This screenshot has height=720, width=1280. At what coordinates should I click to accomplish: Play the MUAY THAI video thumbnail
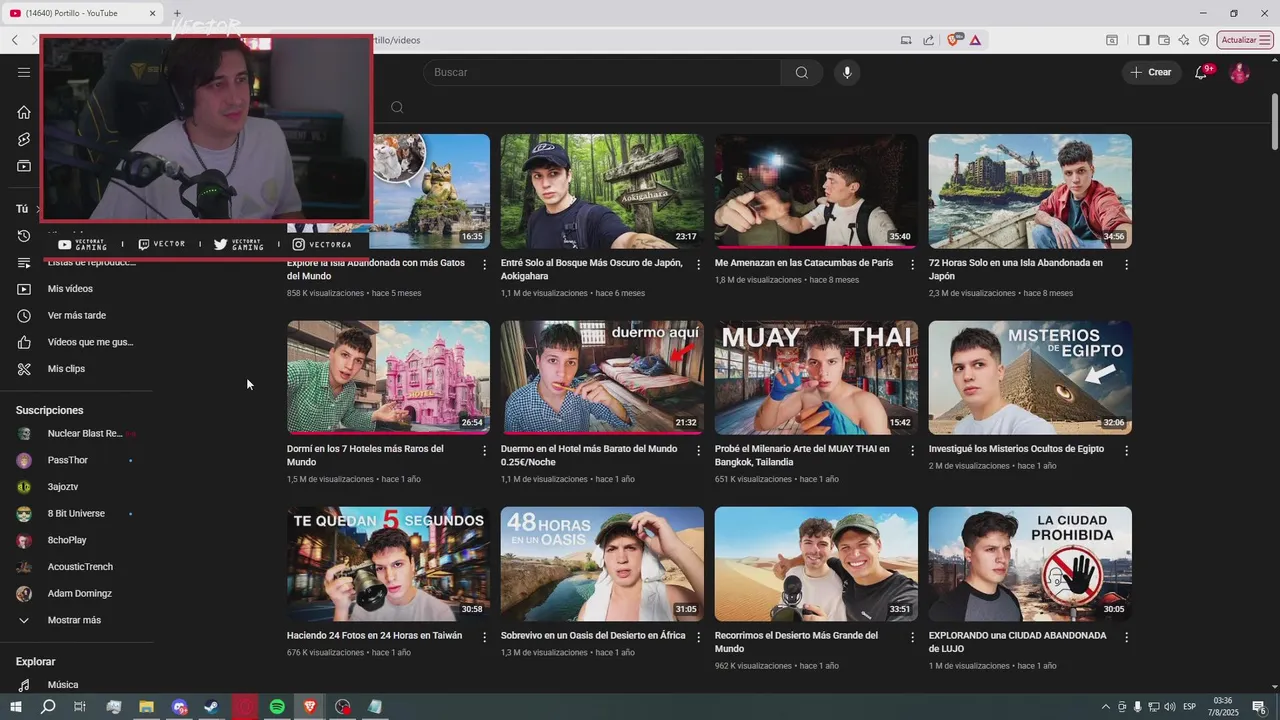tap(816, 377)
